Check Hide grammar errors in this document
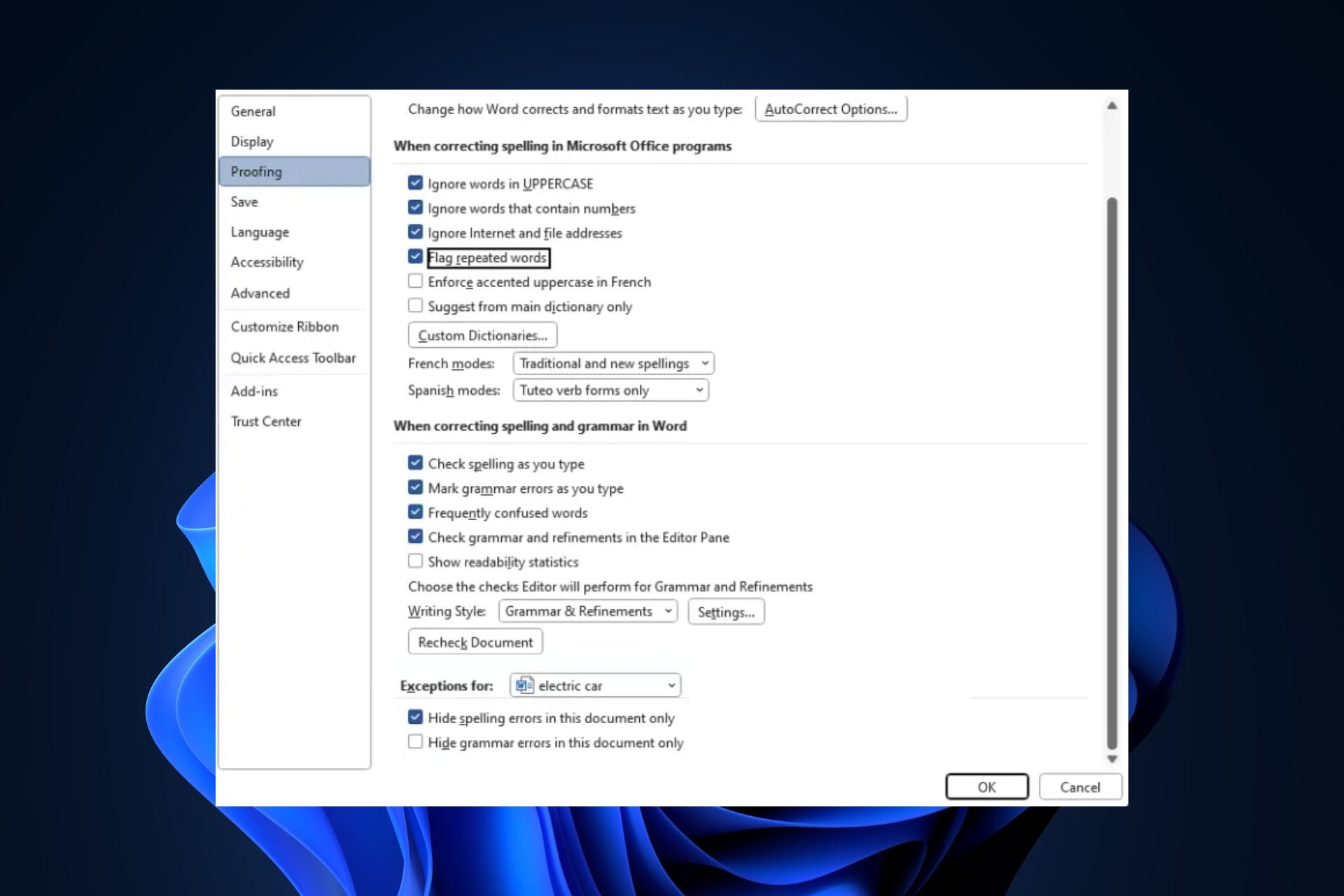 pyautogui.click(x=415, y=742)
